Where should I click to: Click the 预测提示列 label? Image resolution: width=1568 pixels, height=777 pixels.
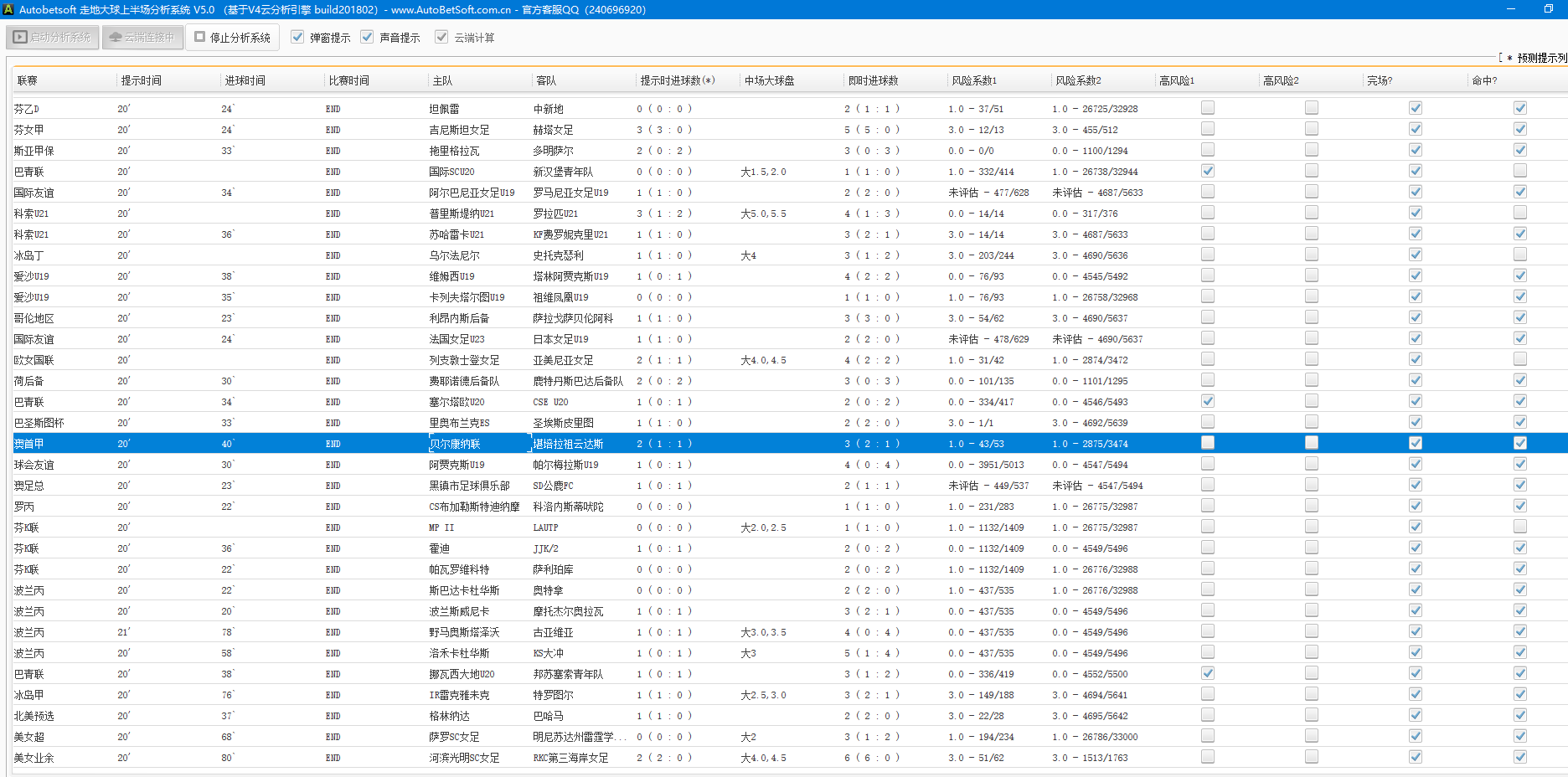[1541, 58]
